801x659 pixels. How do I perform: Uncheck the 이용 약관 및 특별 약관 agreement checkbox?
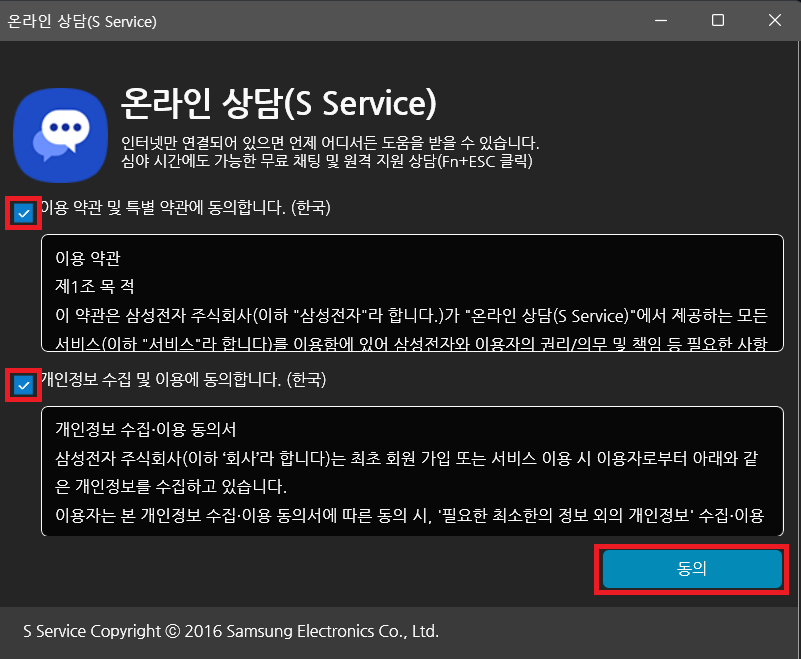[23, 213]
